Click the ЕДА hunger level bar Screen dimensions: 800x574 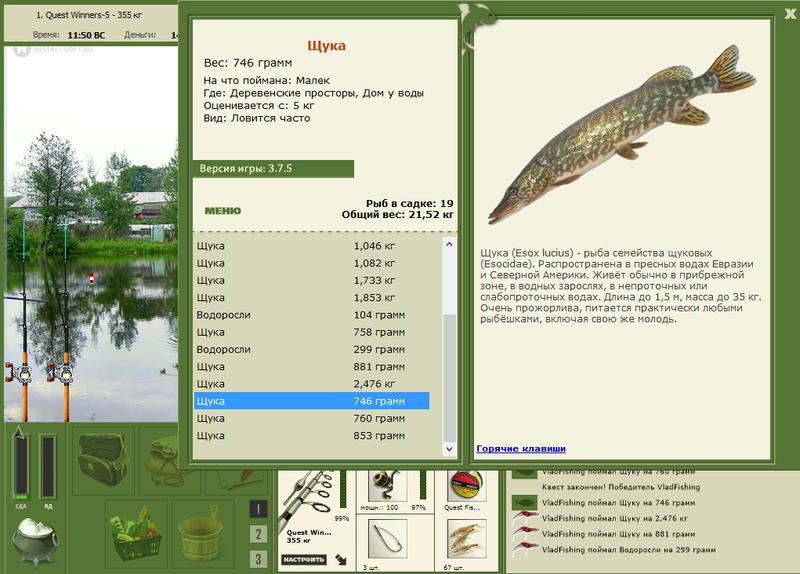point(21,467)
